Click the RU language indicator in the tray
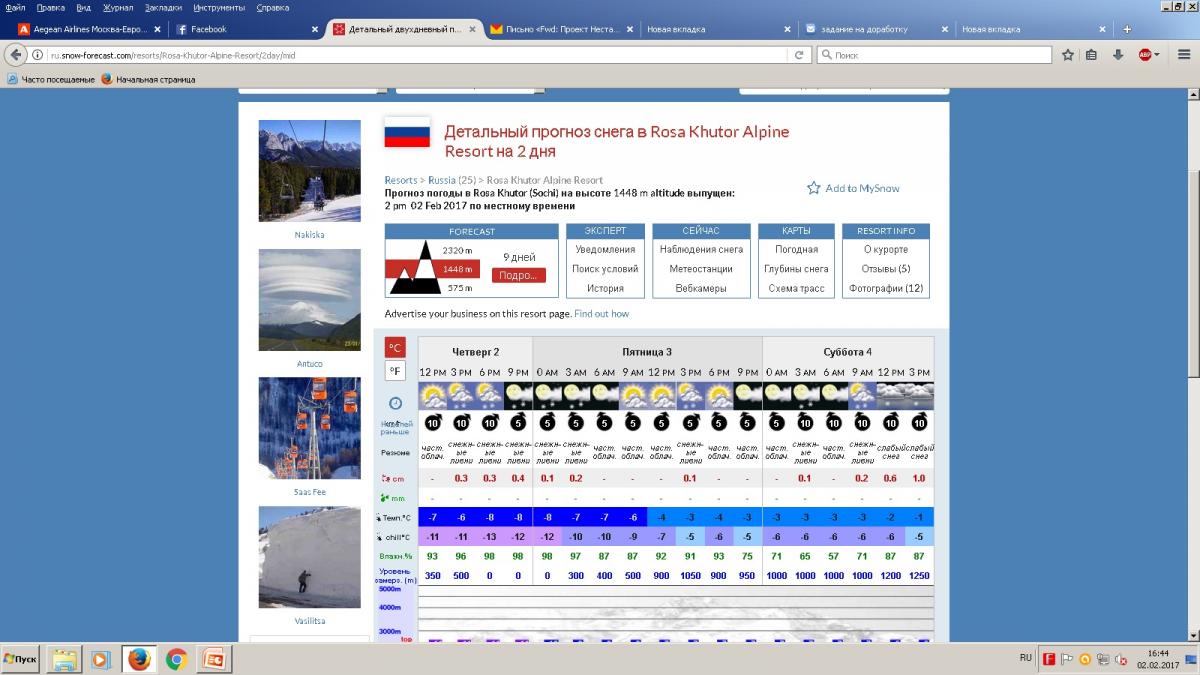 (1025, 658)
